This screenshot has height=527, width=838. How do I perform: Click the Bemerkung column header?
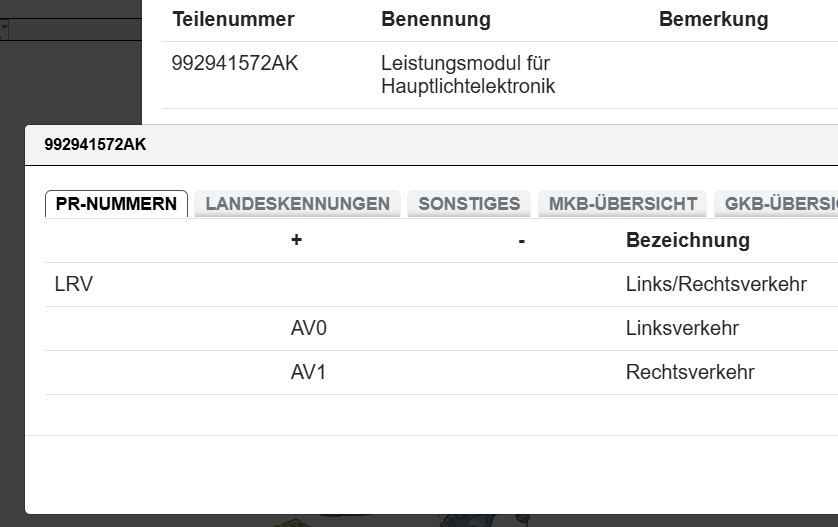pyautogui.click(x=713, y=20)
